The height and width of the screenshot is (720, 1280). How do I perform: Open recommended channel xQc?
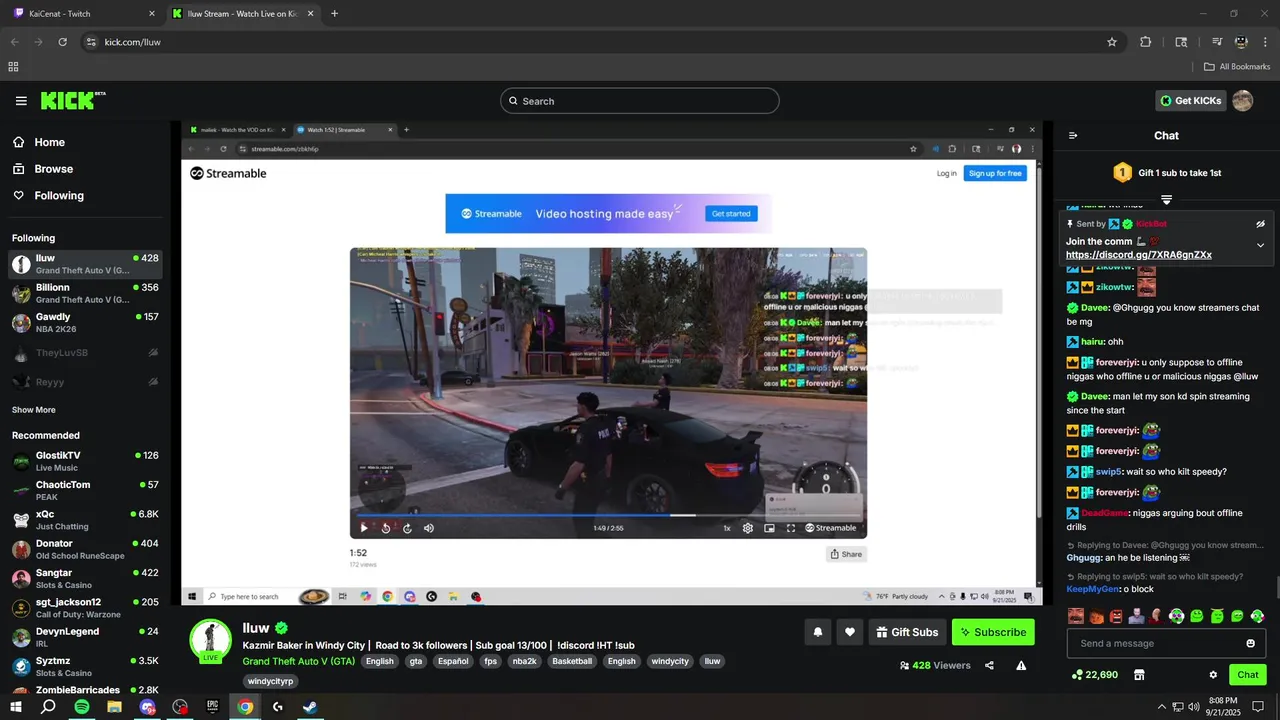click(85, 519)
